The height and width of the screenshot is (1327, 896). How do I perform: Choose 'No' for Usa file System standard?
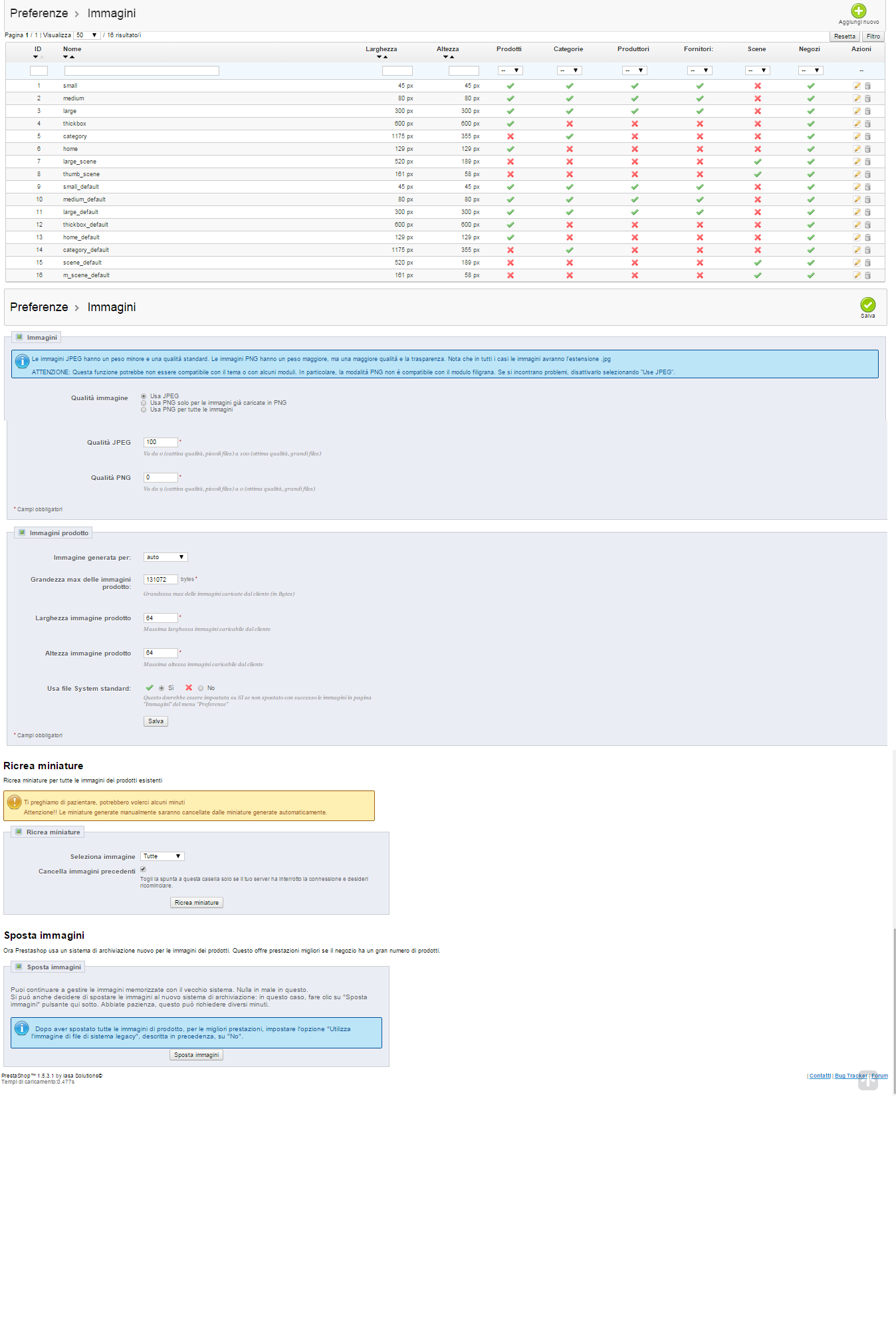(201, 688)
